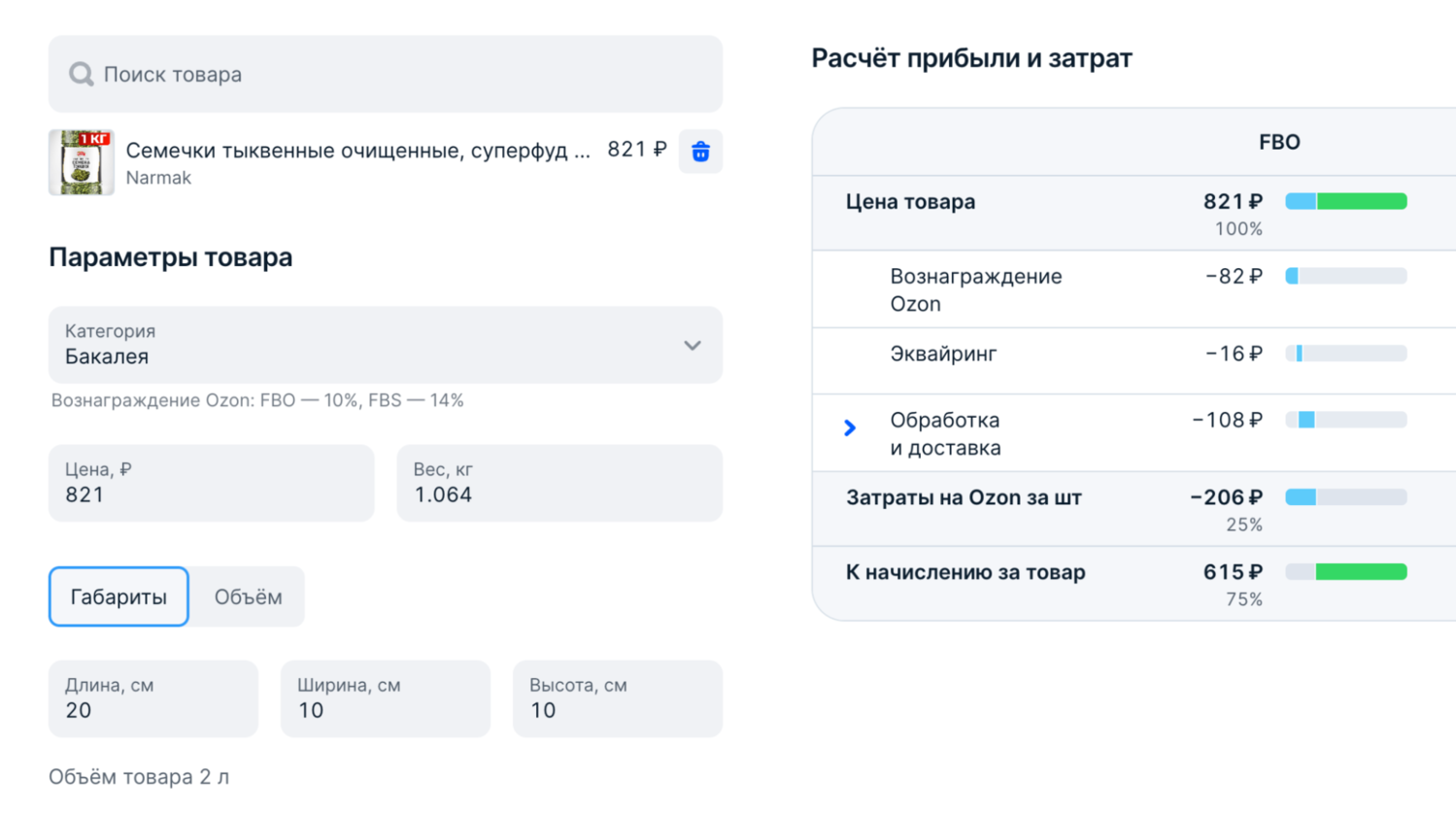Switch to the Объём tab

pyautogui.click(x=248, y=596)
